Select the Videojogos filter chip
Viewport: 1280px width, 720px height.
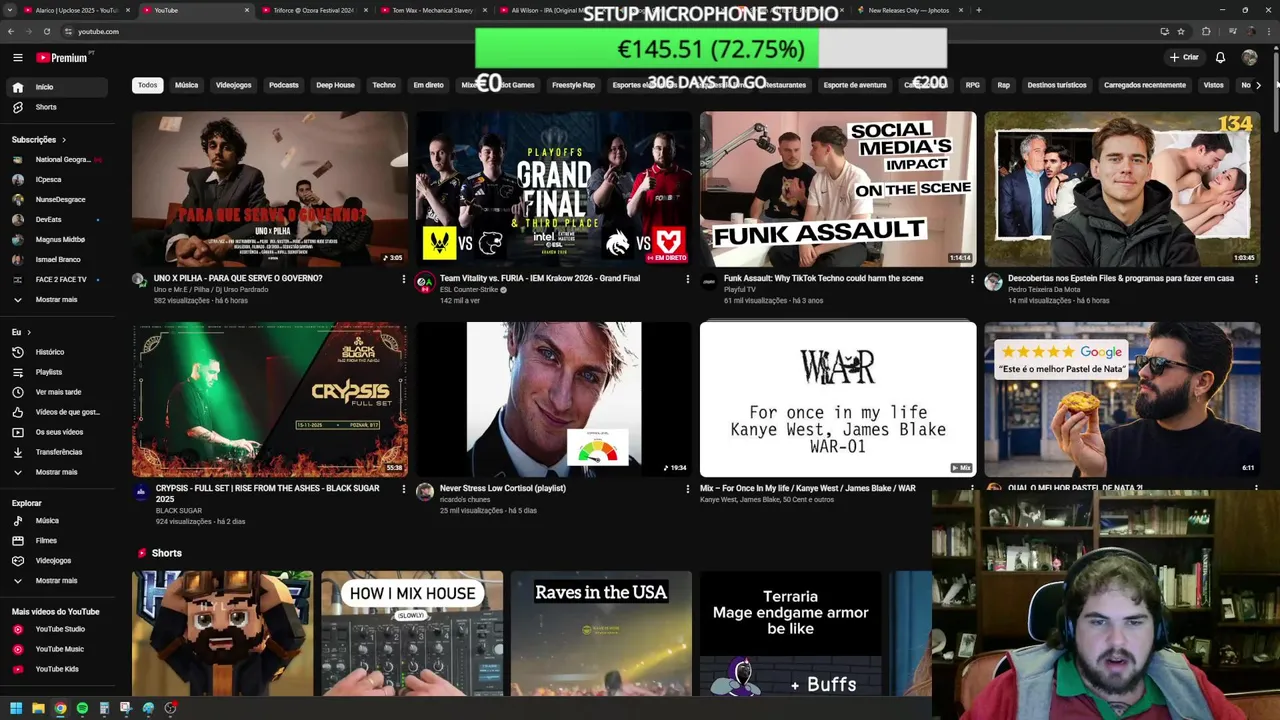234,85
